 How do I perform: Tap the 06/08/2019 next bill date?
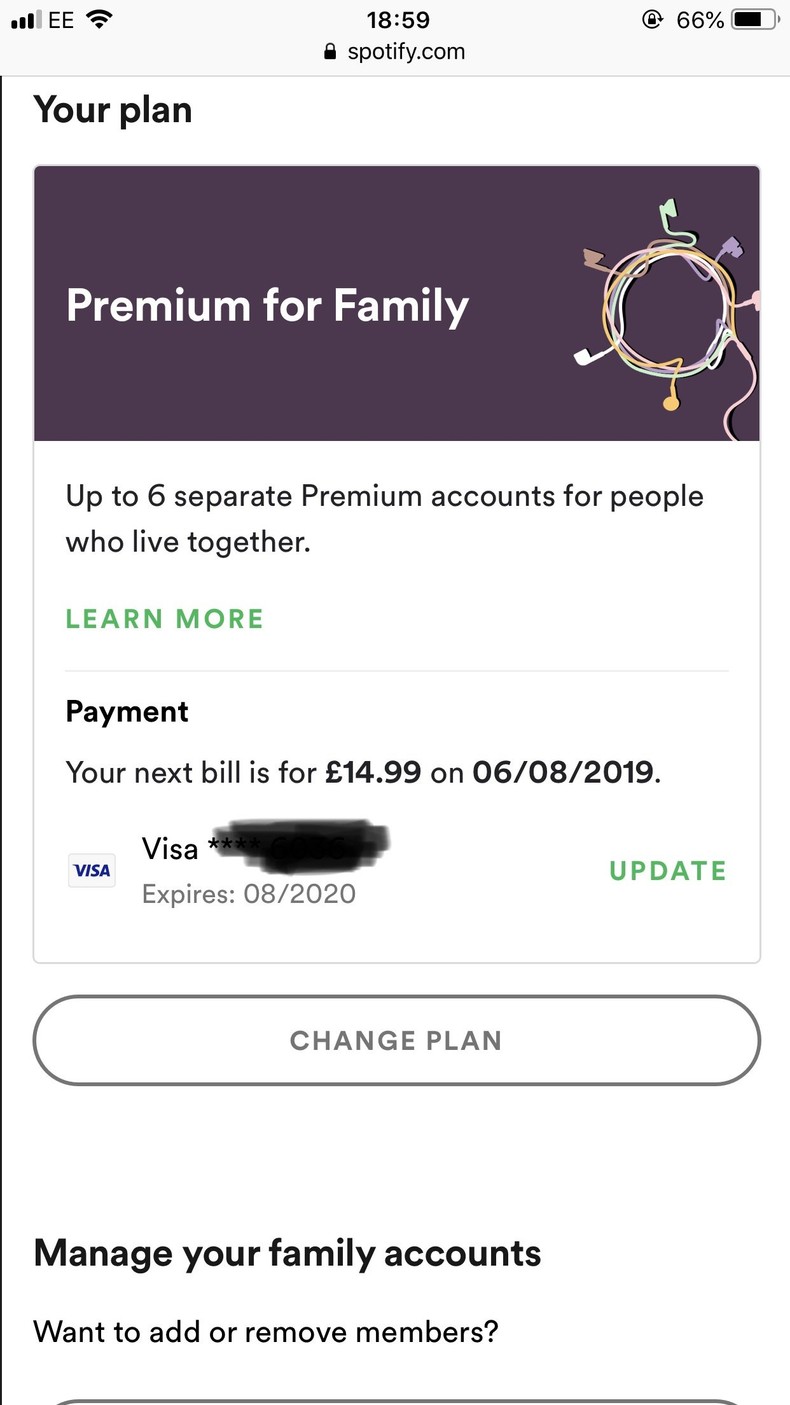coord(563,772)
